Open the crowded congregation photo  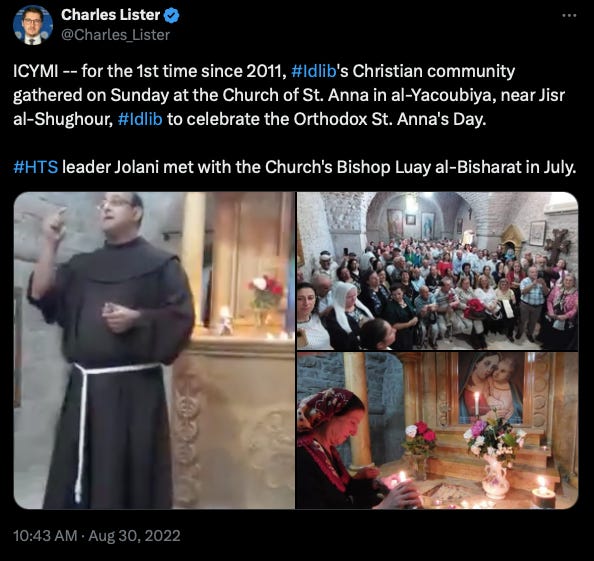point(438,271)
